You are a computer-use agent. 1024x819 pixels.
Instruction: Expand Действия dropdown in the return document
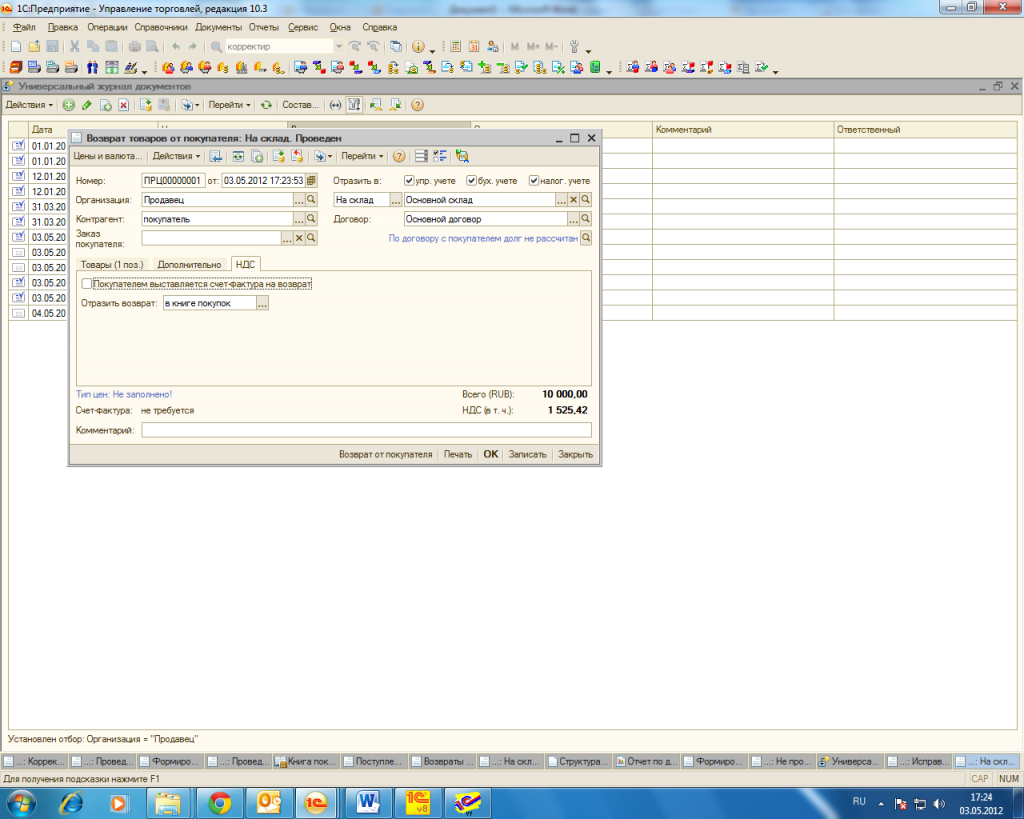(x=176, y=156)
